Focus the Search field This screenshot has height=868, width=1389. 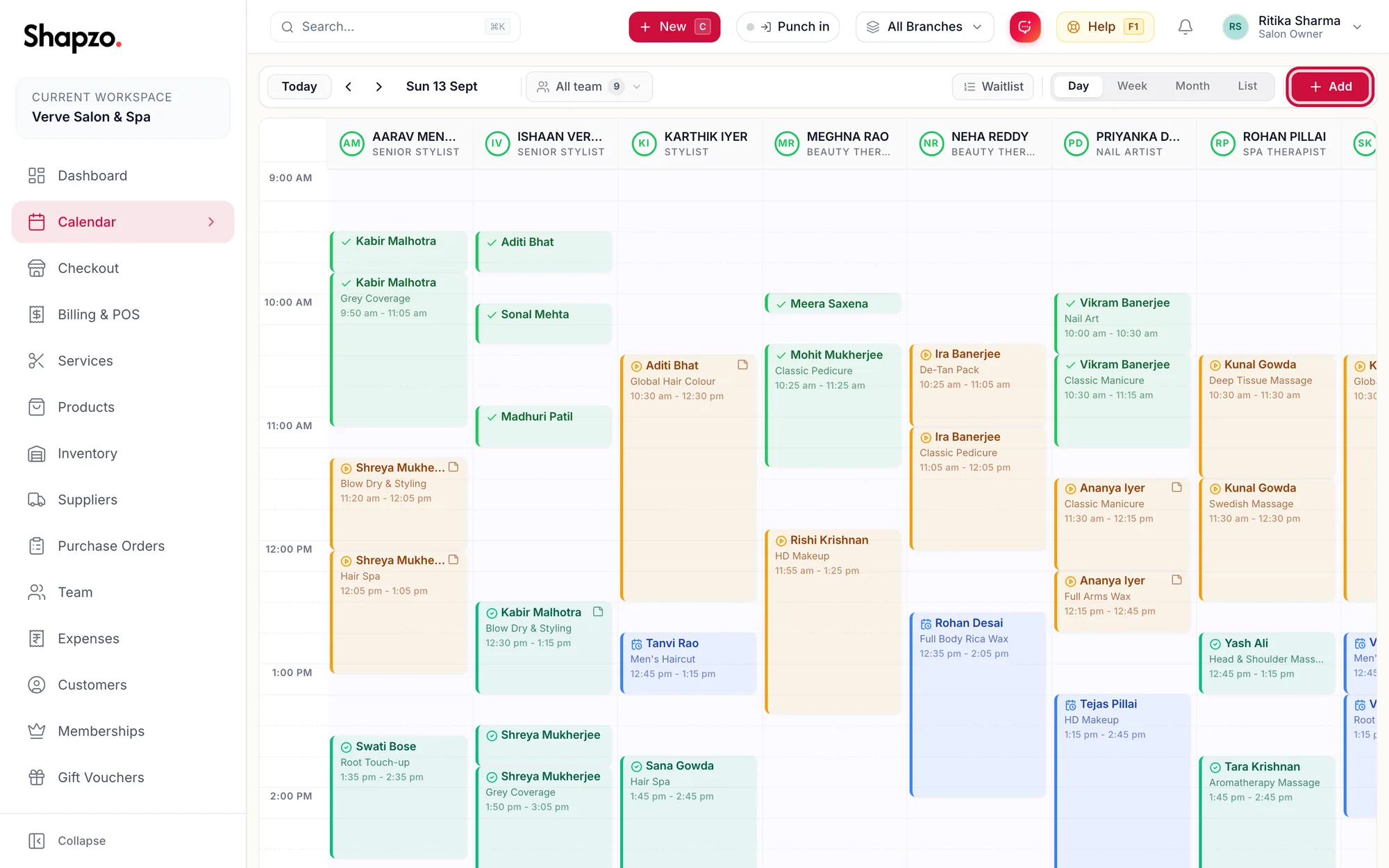pos(395,27)
